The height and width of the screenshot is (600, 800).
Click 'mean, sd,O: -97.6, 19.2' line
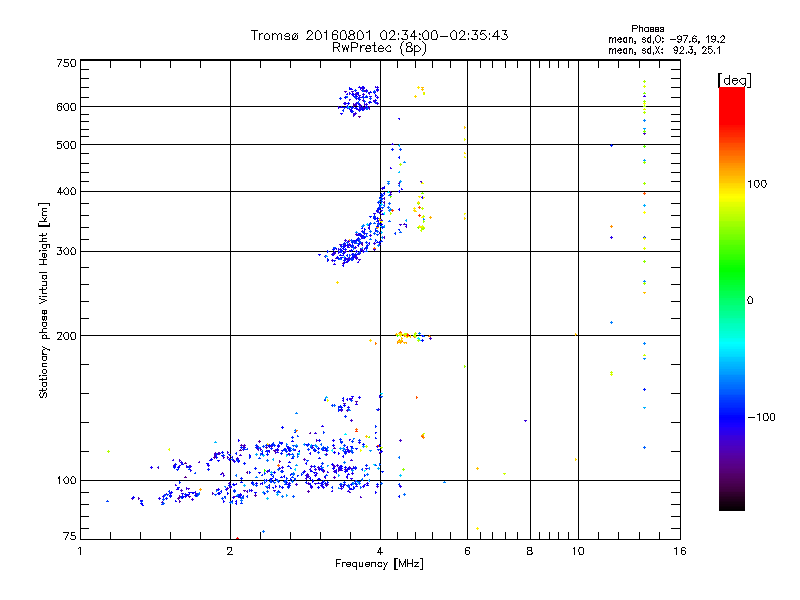pos(666,40)
